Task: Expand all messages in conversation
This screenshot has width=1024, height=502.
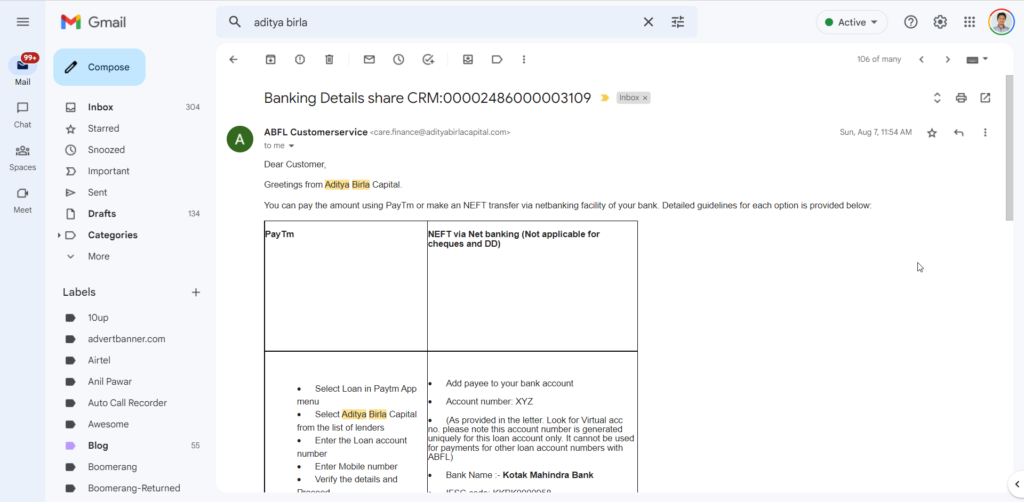Action: click(x=936, y=98)
